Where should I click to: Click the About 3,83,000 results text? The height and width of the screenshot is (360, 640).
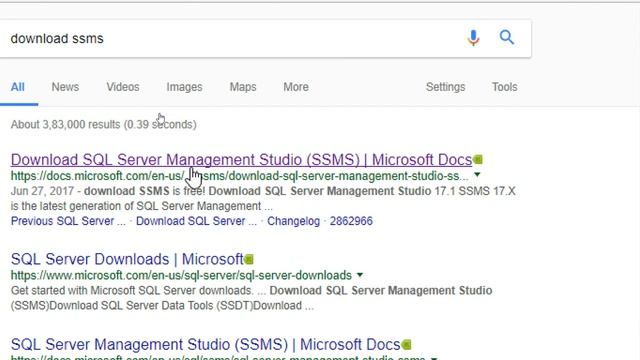coord(104,124)
